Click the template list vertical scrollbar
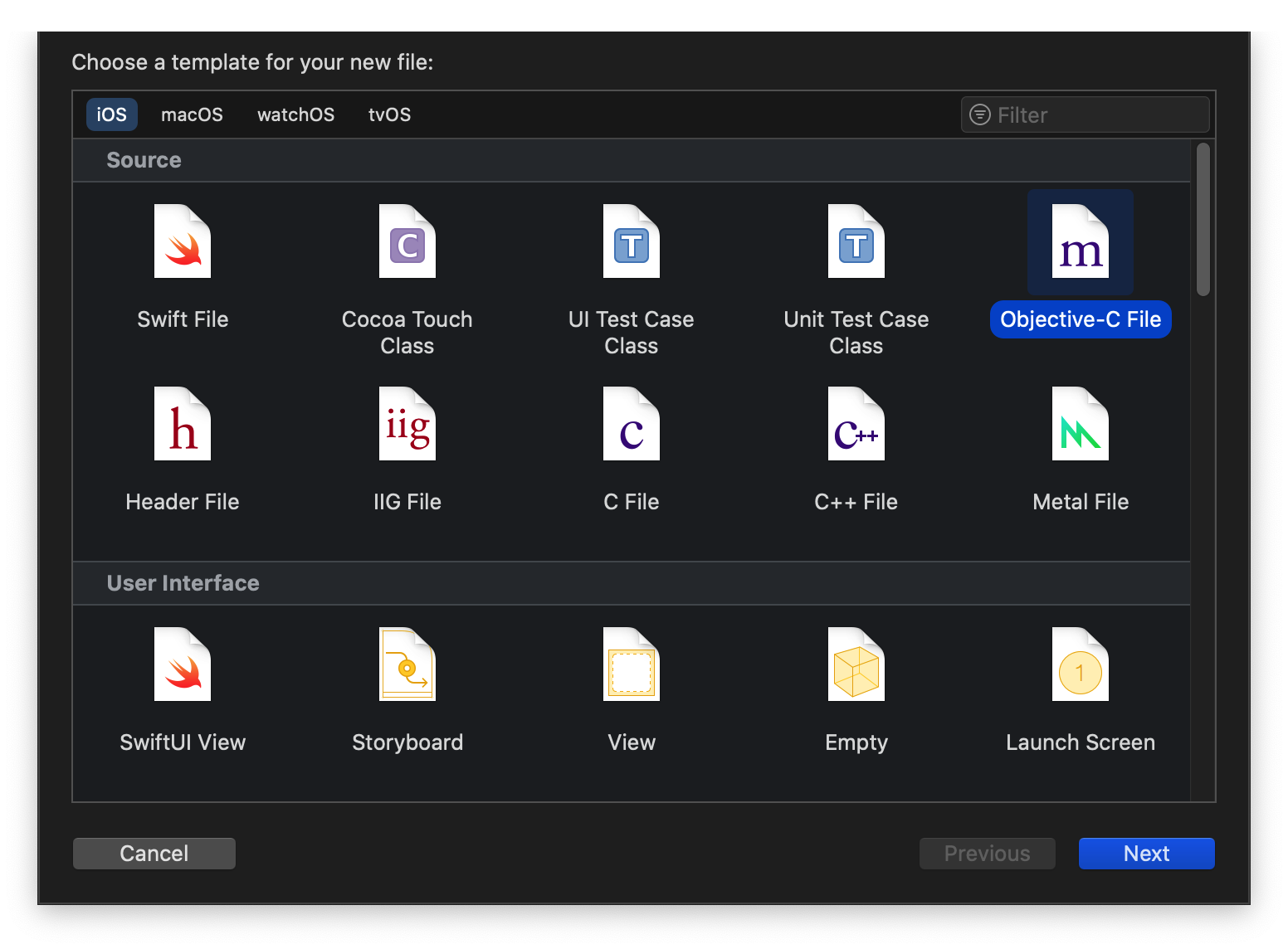Screen dimensions: 1288x949 point(1203,219)
